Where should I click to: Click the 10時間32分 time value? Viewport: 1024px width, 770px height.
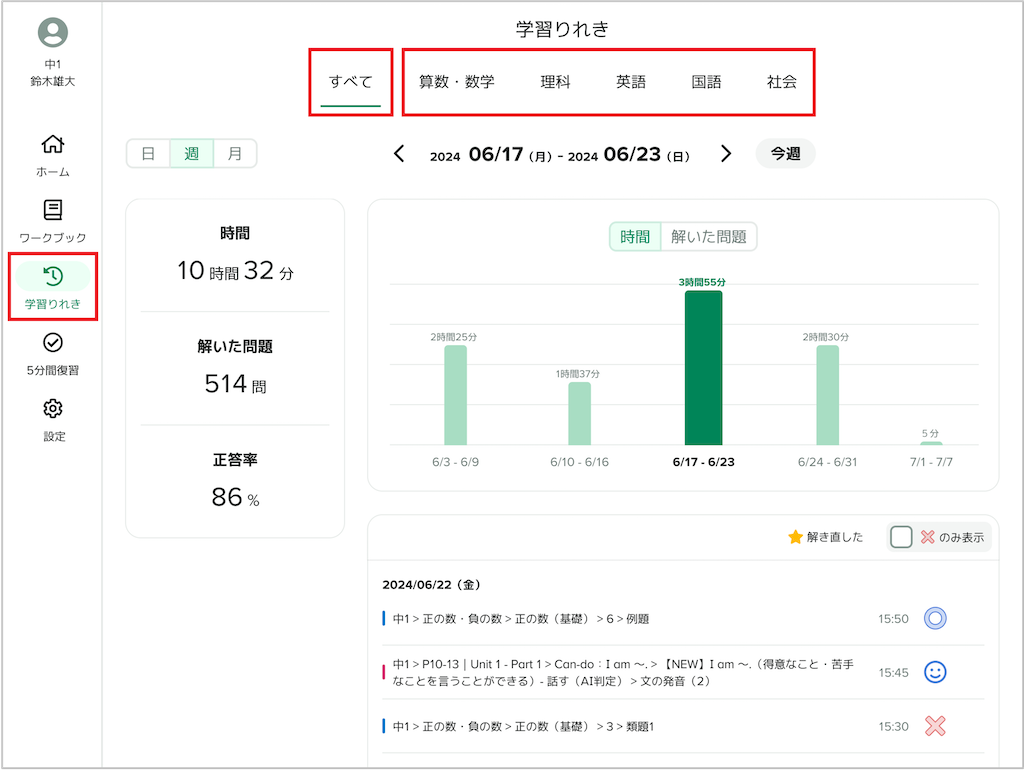tap(235, 270)
